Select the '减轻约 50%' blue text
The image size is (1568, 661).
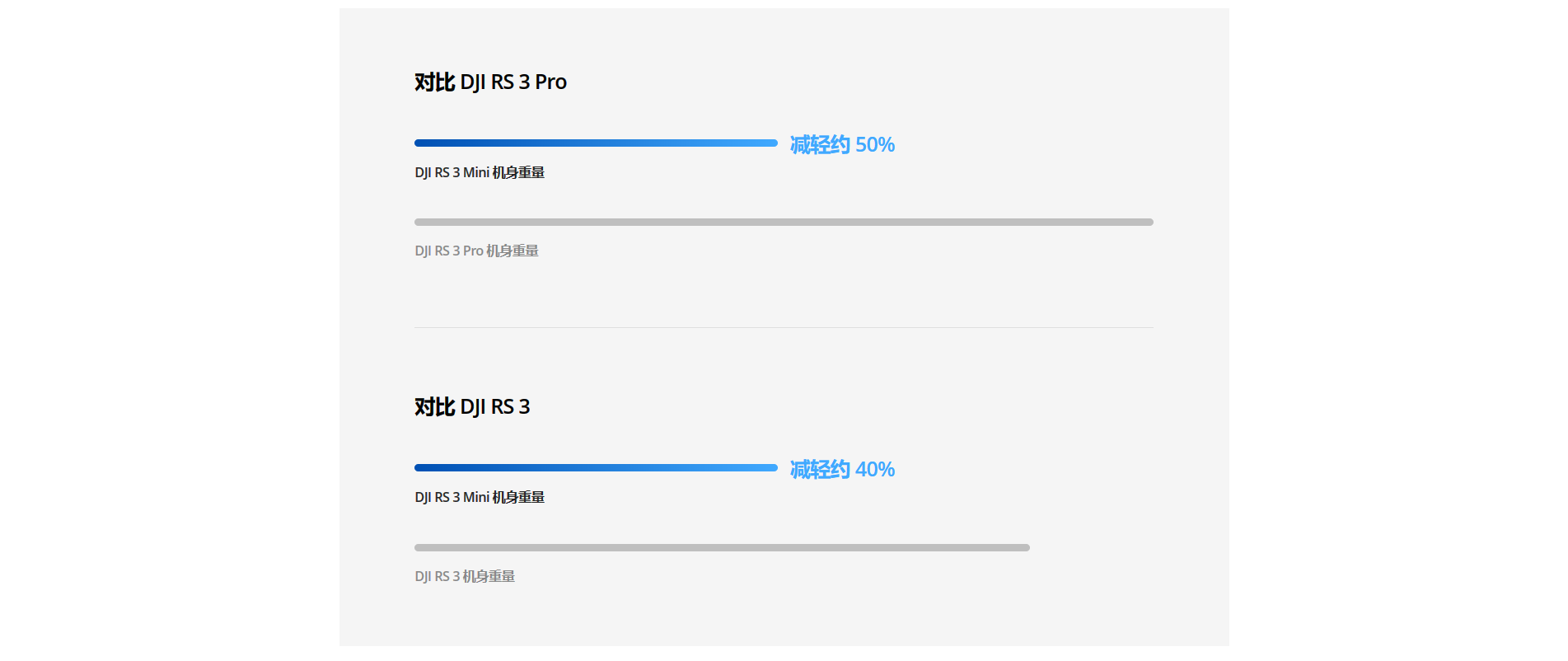pos(841,145)
